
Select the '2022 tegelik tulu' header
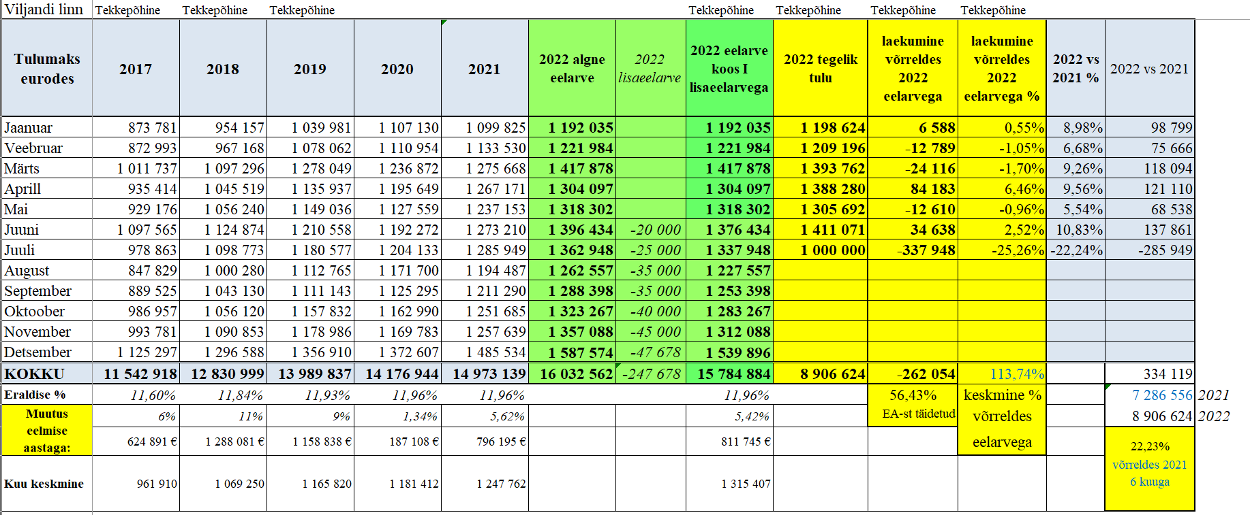(x=819, y=69)
